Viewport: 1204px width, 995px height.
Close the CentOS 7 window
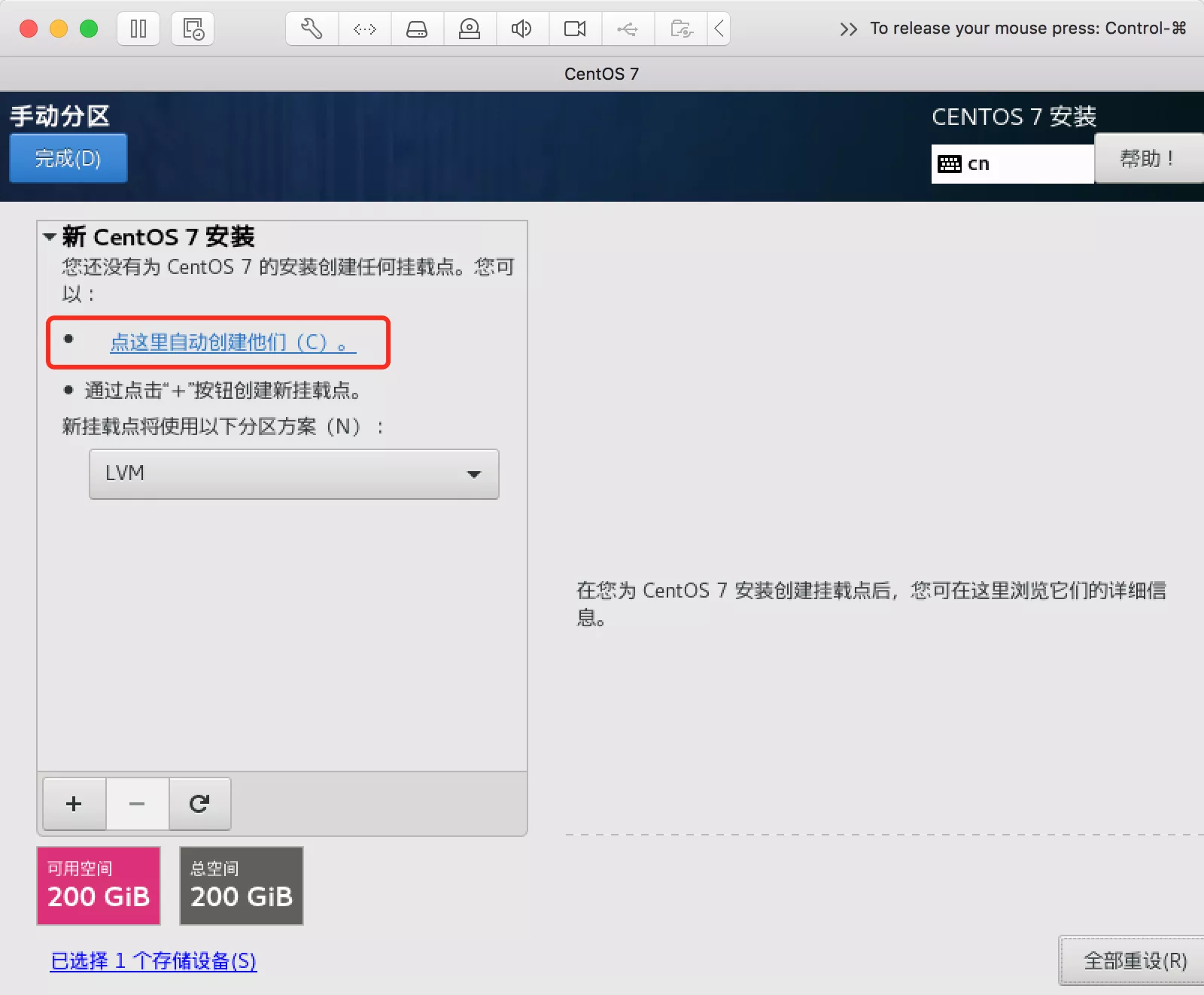[x=29, y=29]
